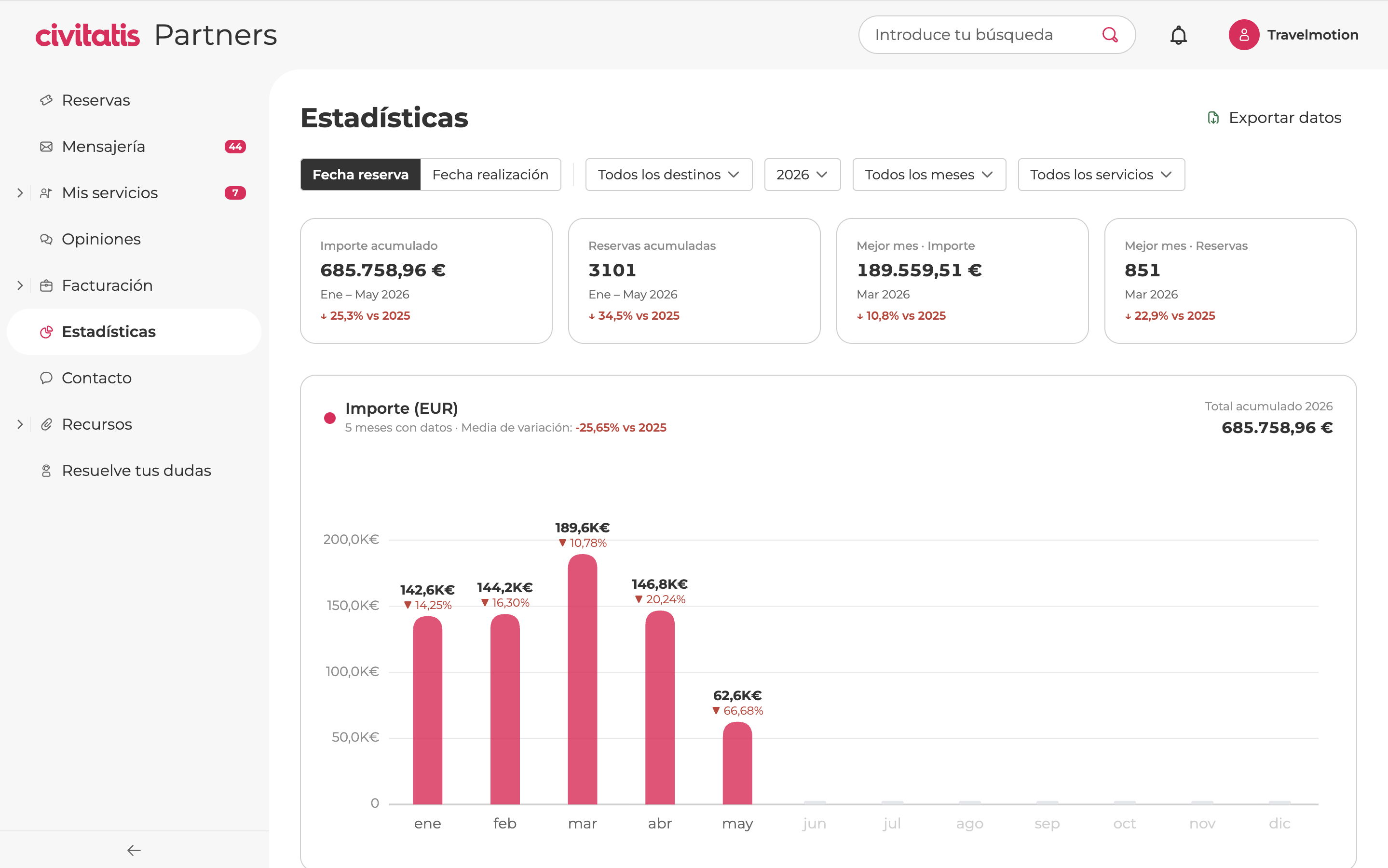Click the Importe acumulado card

click(x=426, y=281)
